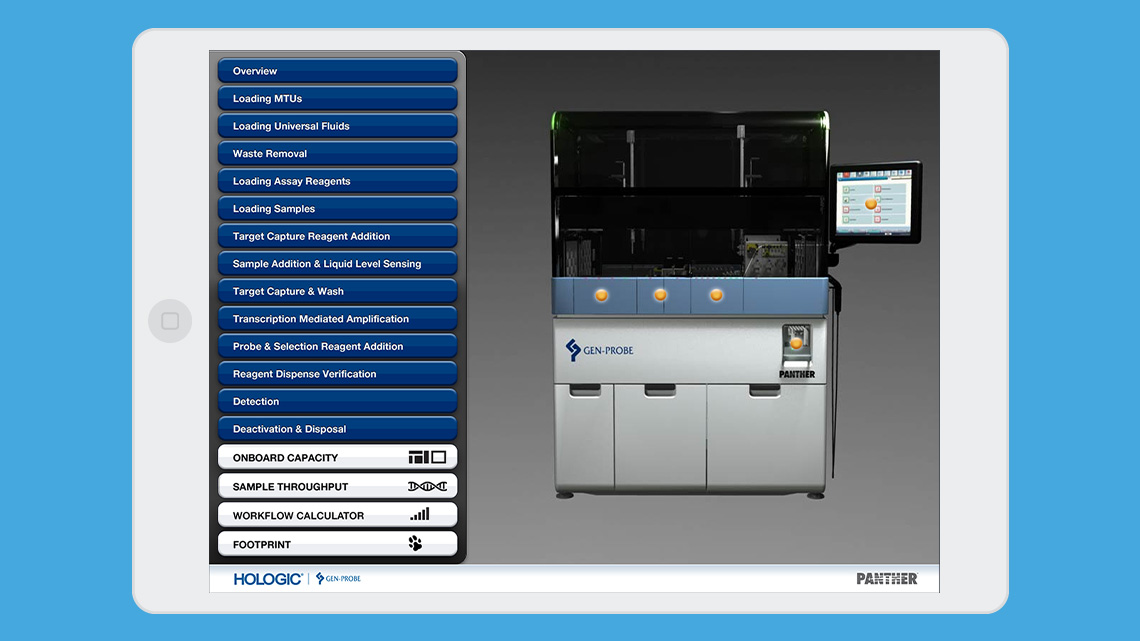
Task: Select Loading MTUs
Action: coord(337,98)
